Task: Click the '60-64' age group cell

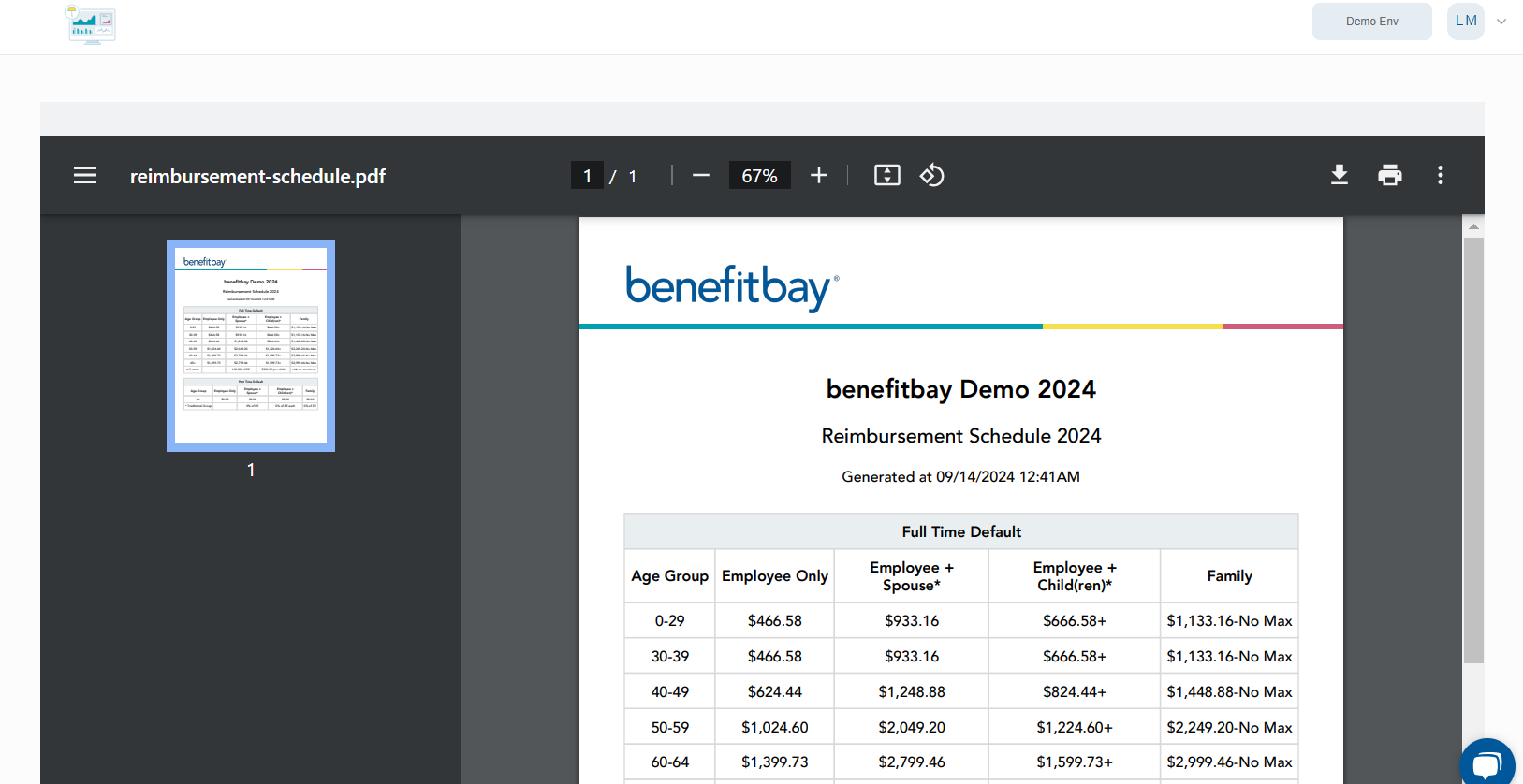Action: (x=669, y=762)
